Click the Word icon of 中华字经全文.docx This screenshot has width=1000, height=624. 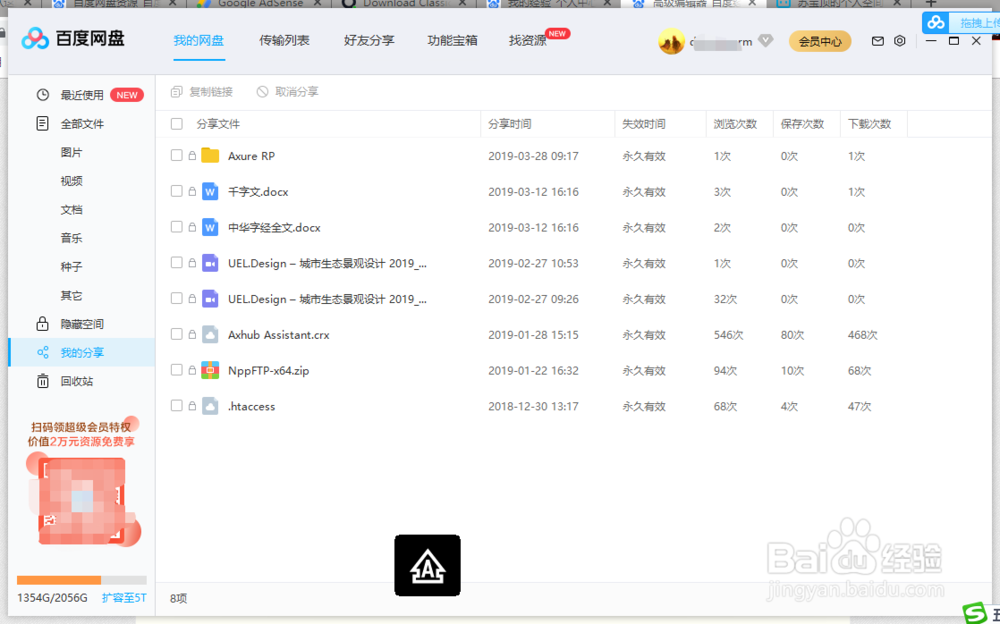[x=210, y=227]
